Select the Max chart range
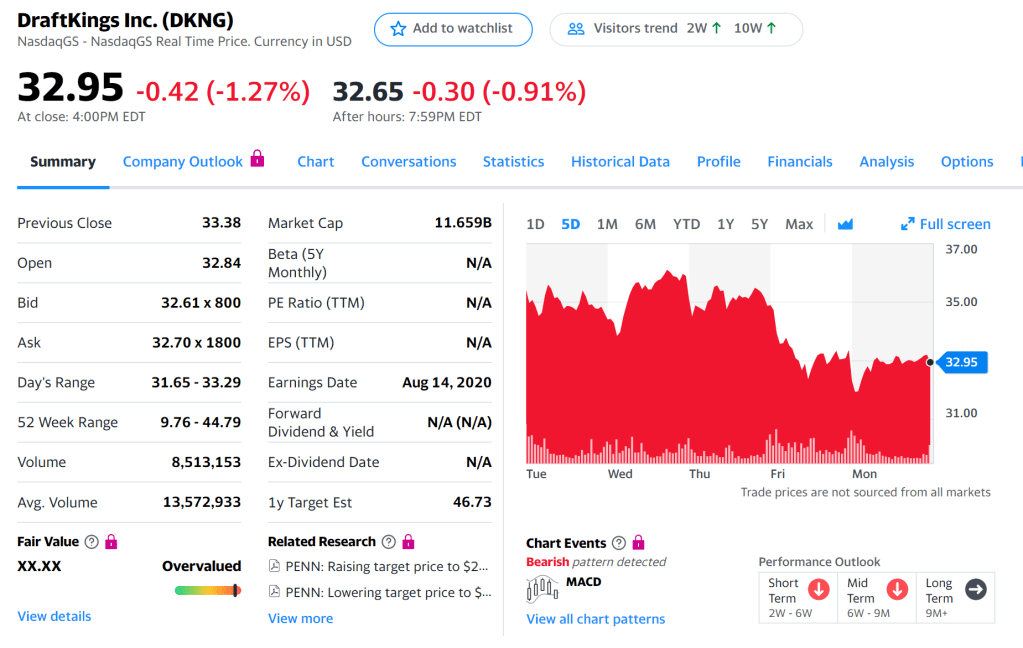Screen dimensions: 1023x648 (x=799, y=224)
